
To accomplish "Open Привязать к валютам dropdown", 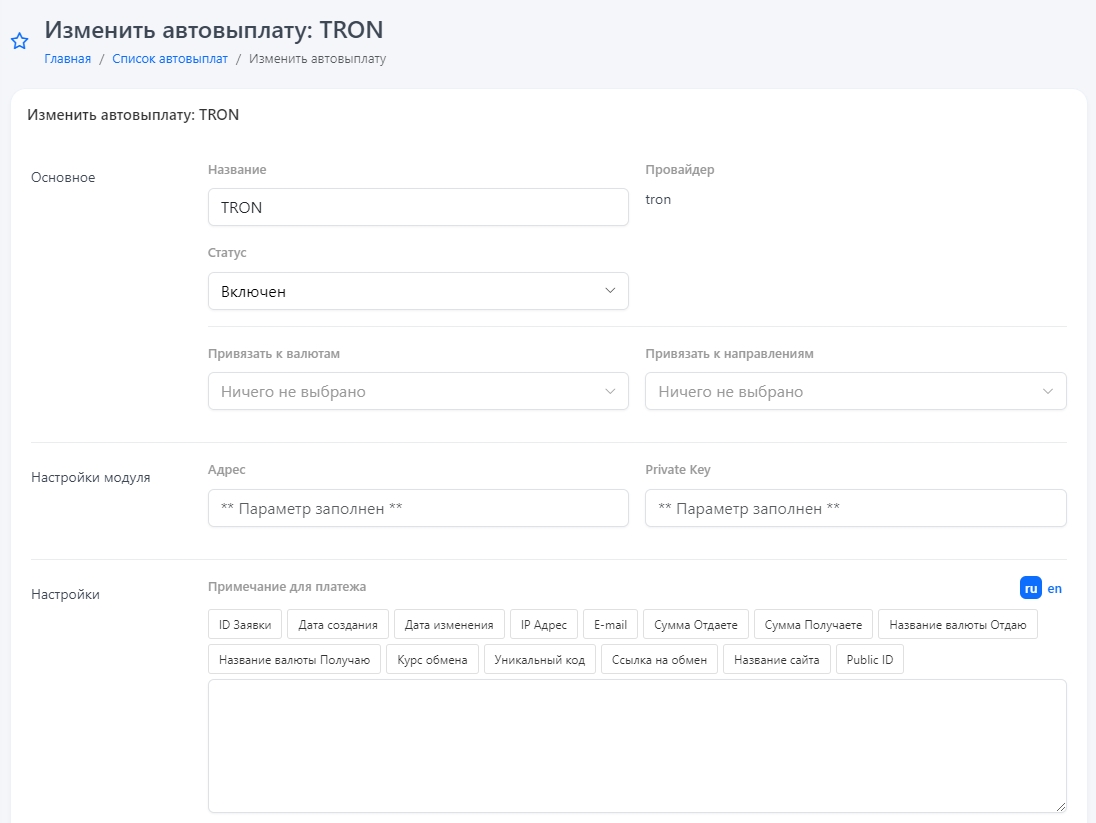I will coord(418,391).
